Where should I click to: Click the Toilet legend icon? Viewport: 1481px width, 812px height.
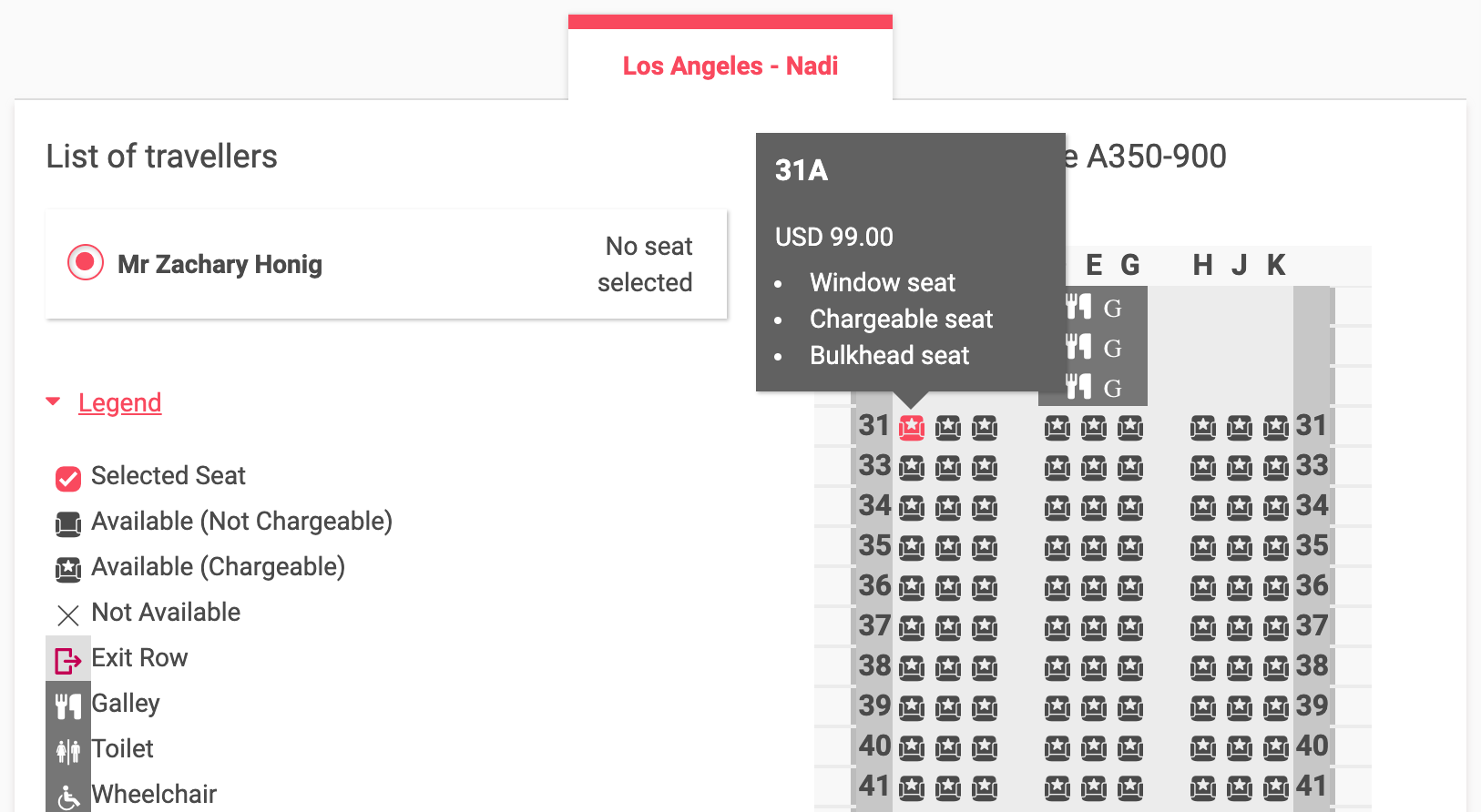(68, 750)
